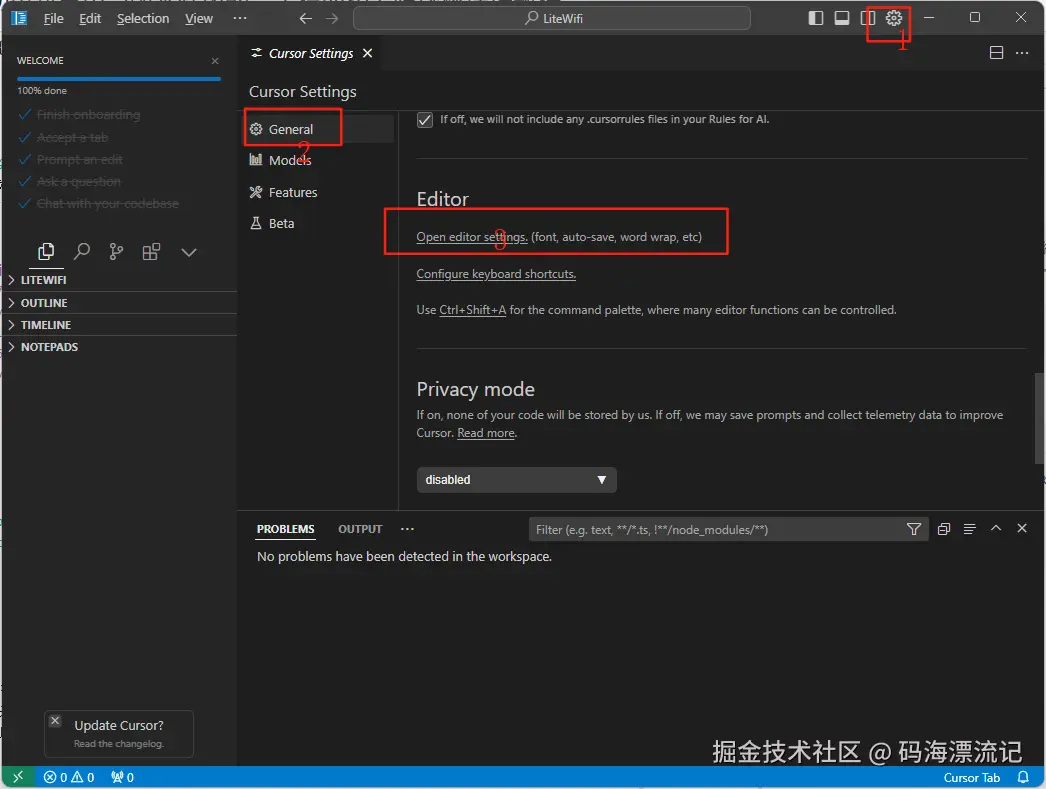The width and height of the screenshot is (1046, 789).
Task: Open Cursor settings gear in title bar
Action: [x=893, y=18]
